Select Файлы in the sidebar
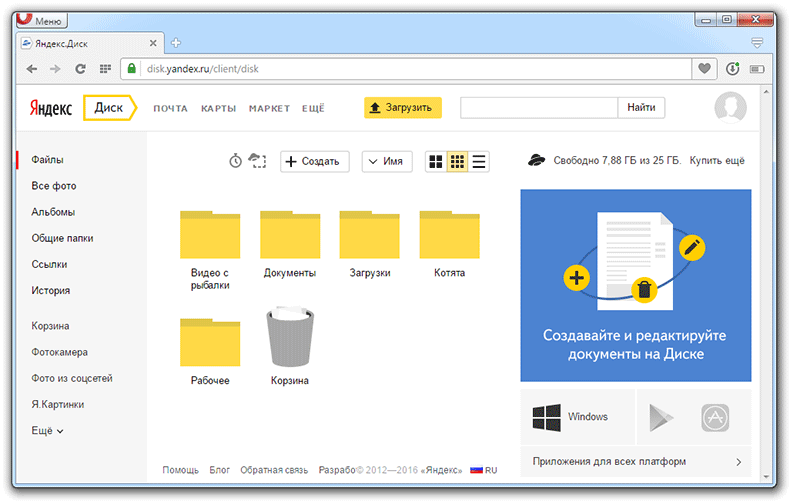This screenshot has width=790, height=501. coord(47,160)
